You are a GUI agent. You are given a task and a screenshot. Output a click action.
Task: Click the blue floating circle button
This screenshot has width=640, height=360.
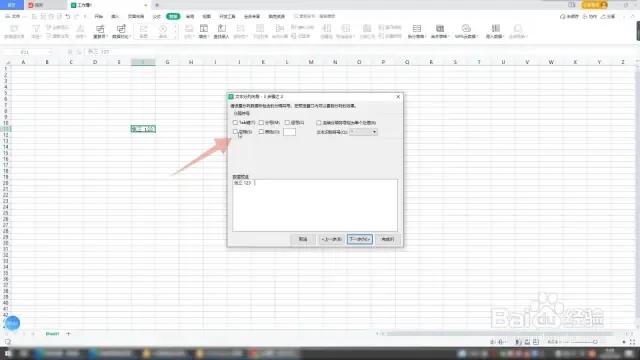(12, 323)
